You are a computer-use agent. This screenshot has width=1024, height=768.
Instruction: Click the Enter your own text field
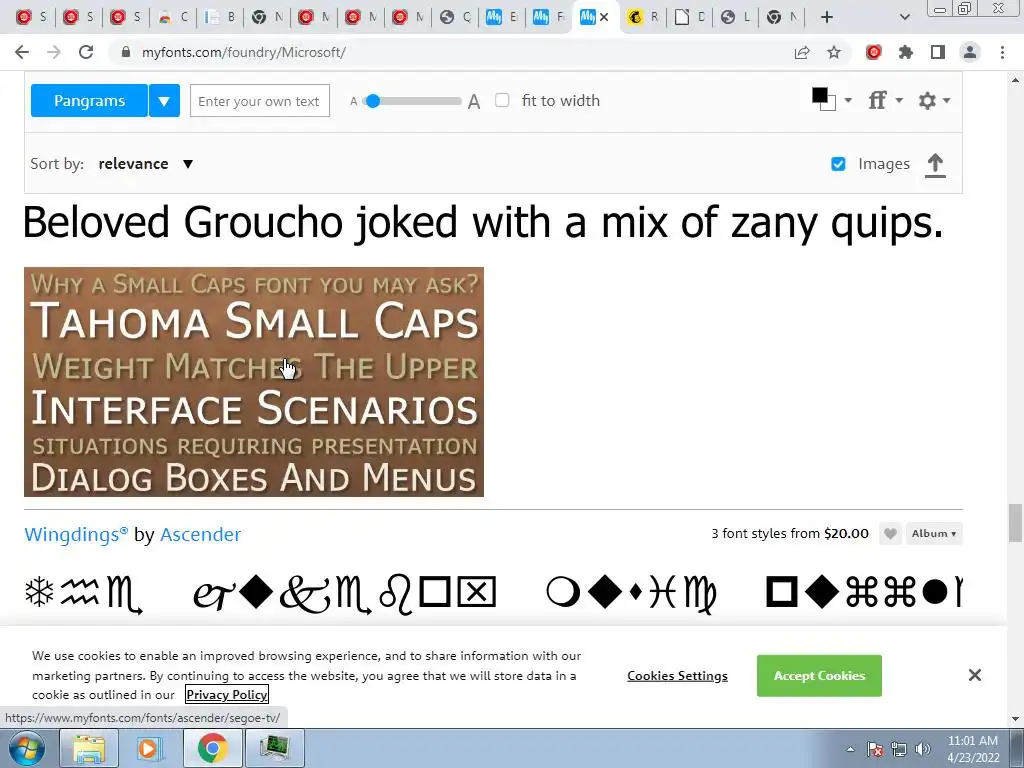pos(260,101)
